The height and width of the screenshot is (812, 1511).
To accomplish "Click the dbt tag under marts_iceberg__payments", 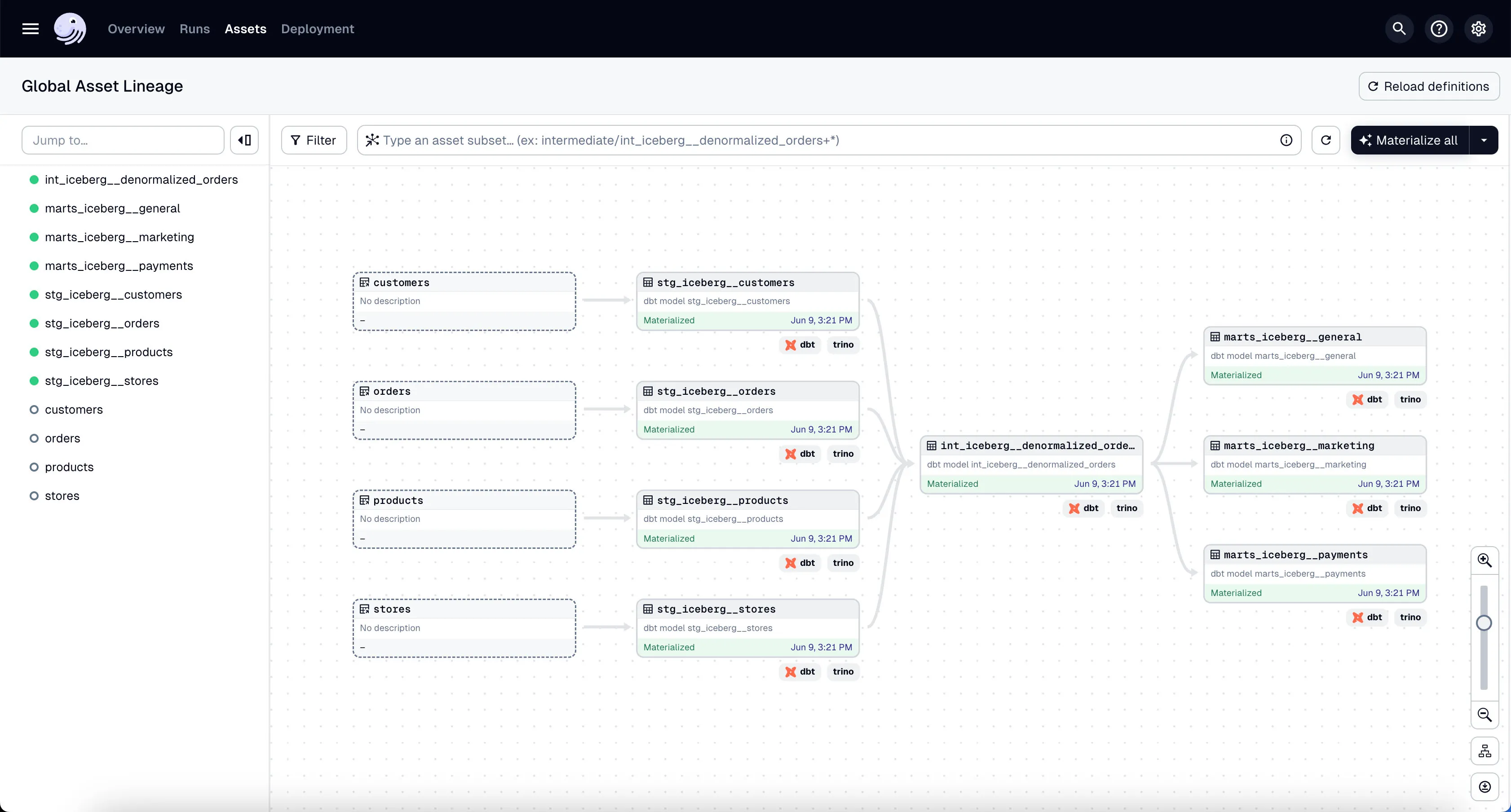I will 1367,617.
